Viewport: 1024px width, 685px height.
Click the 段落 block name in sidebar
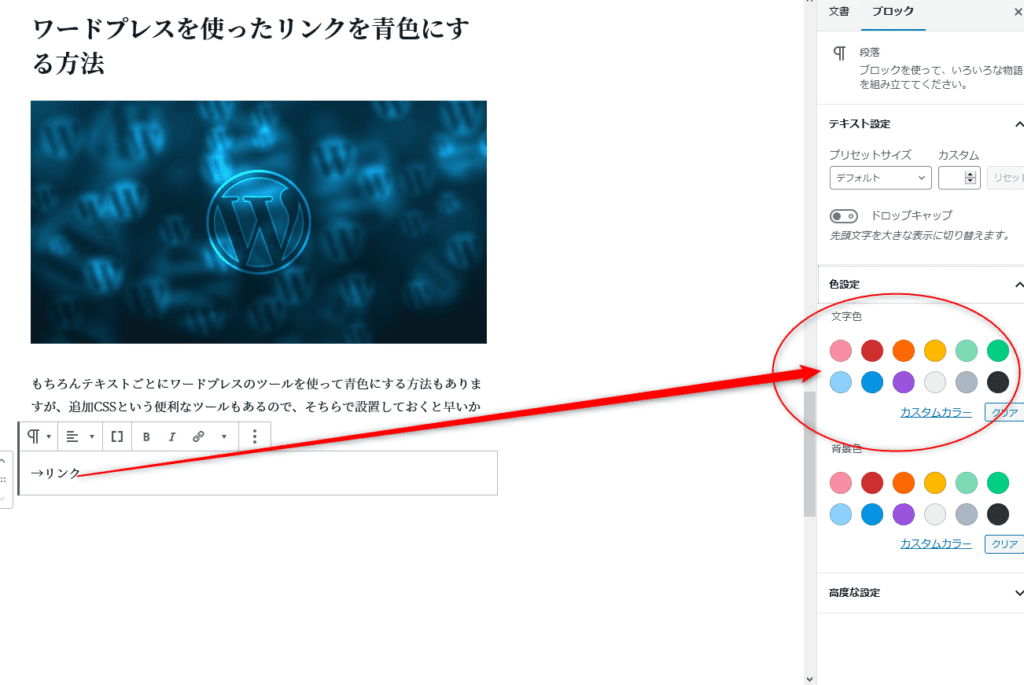869,52
